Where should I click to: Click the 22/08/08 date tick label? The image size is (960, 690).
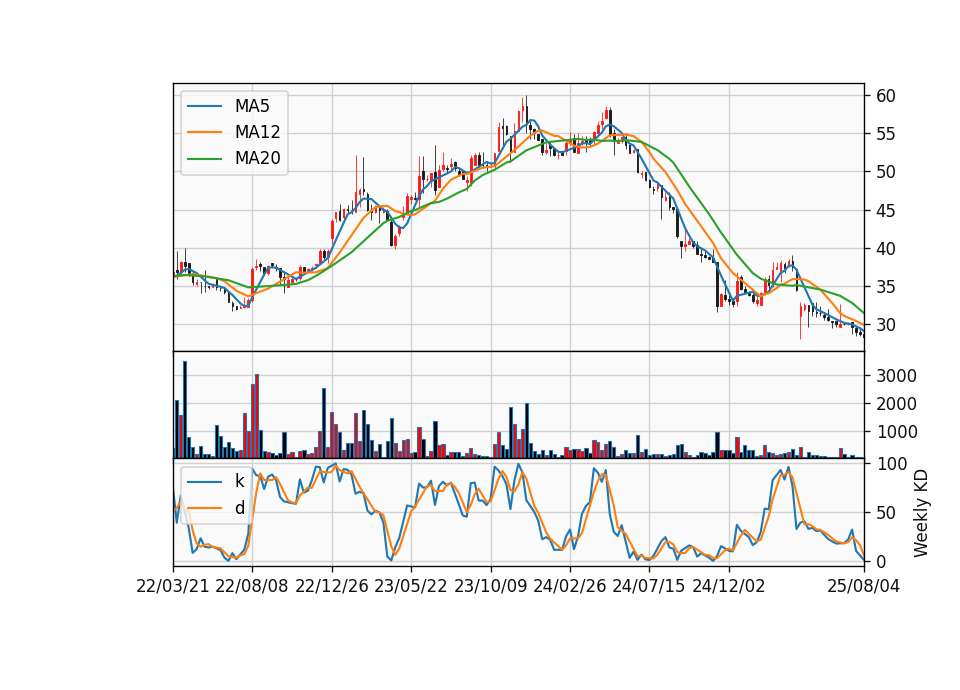[252, 586]
